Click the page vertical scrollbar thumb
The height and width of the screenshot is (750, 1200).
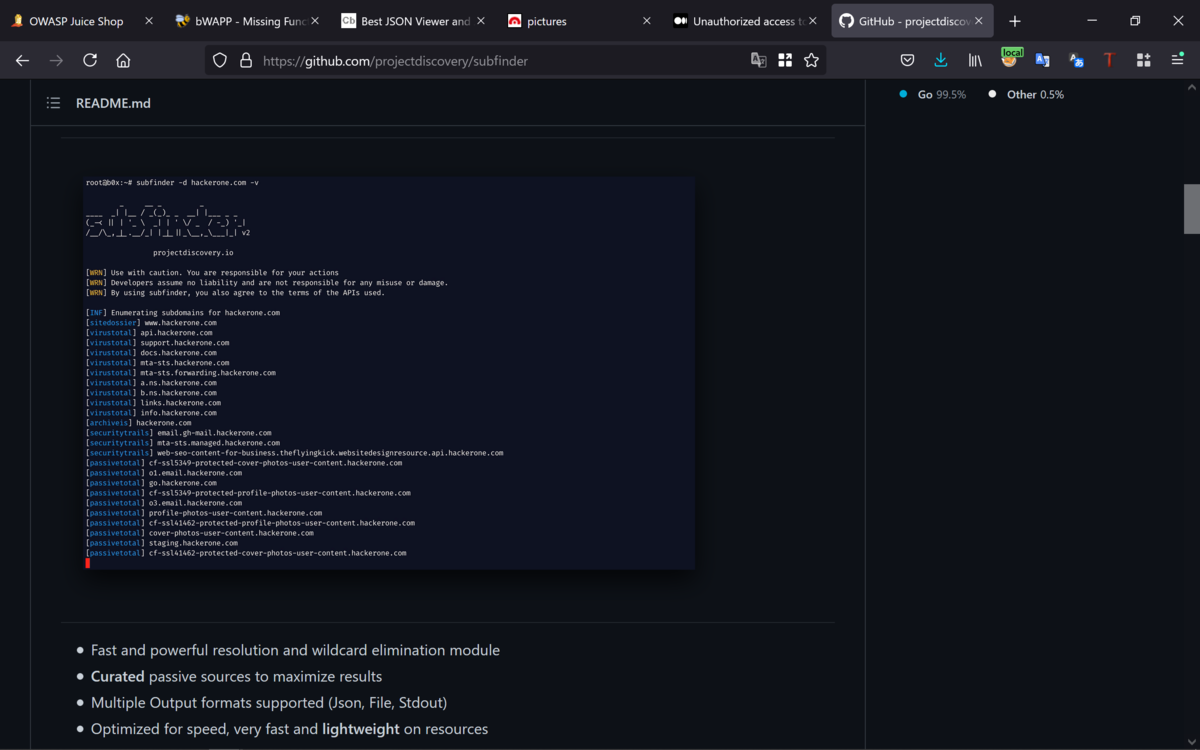(x=1192, y=208)
